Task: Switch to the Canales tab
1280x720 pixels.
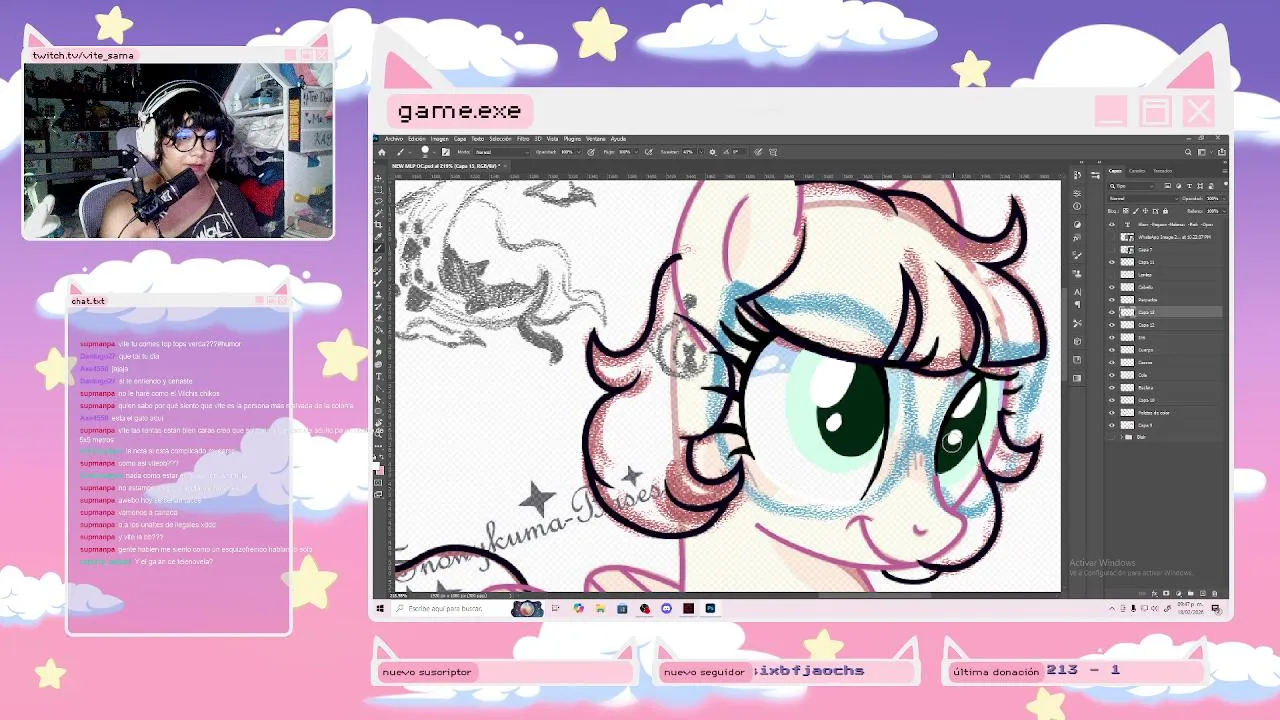Action: click(1137, 171)
